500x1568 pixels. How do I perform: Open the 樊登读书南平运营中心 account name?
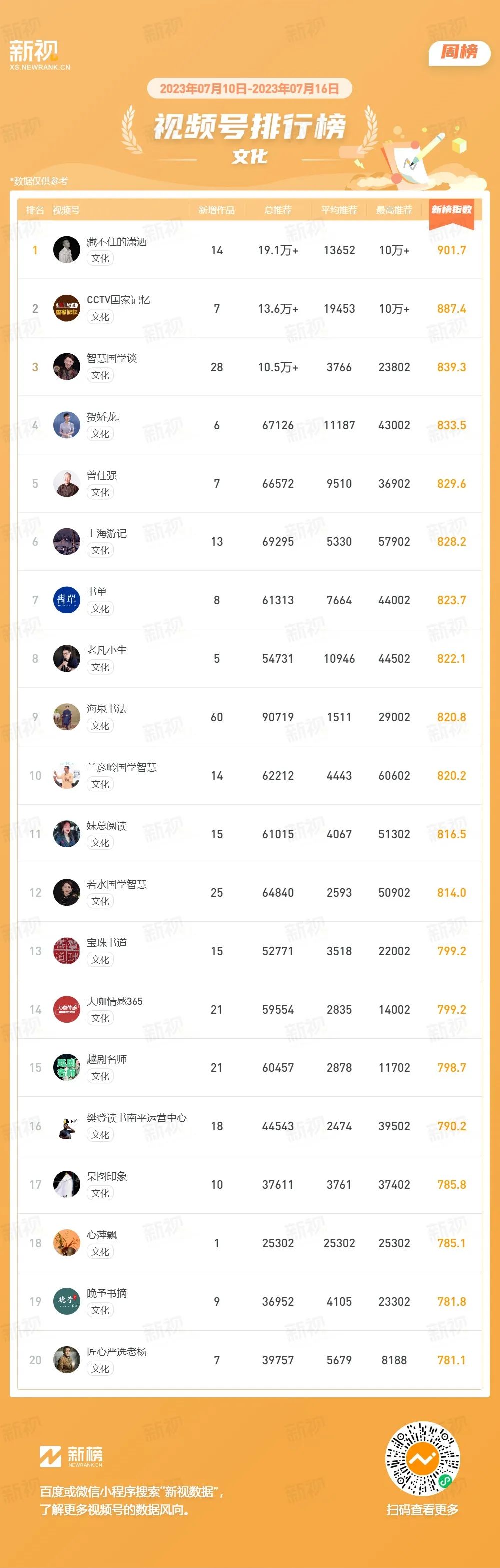(x=137, y=1117)
